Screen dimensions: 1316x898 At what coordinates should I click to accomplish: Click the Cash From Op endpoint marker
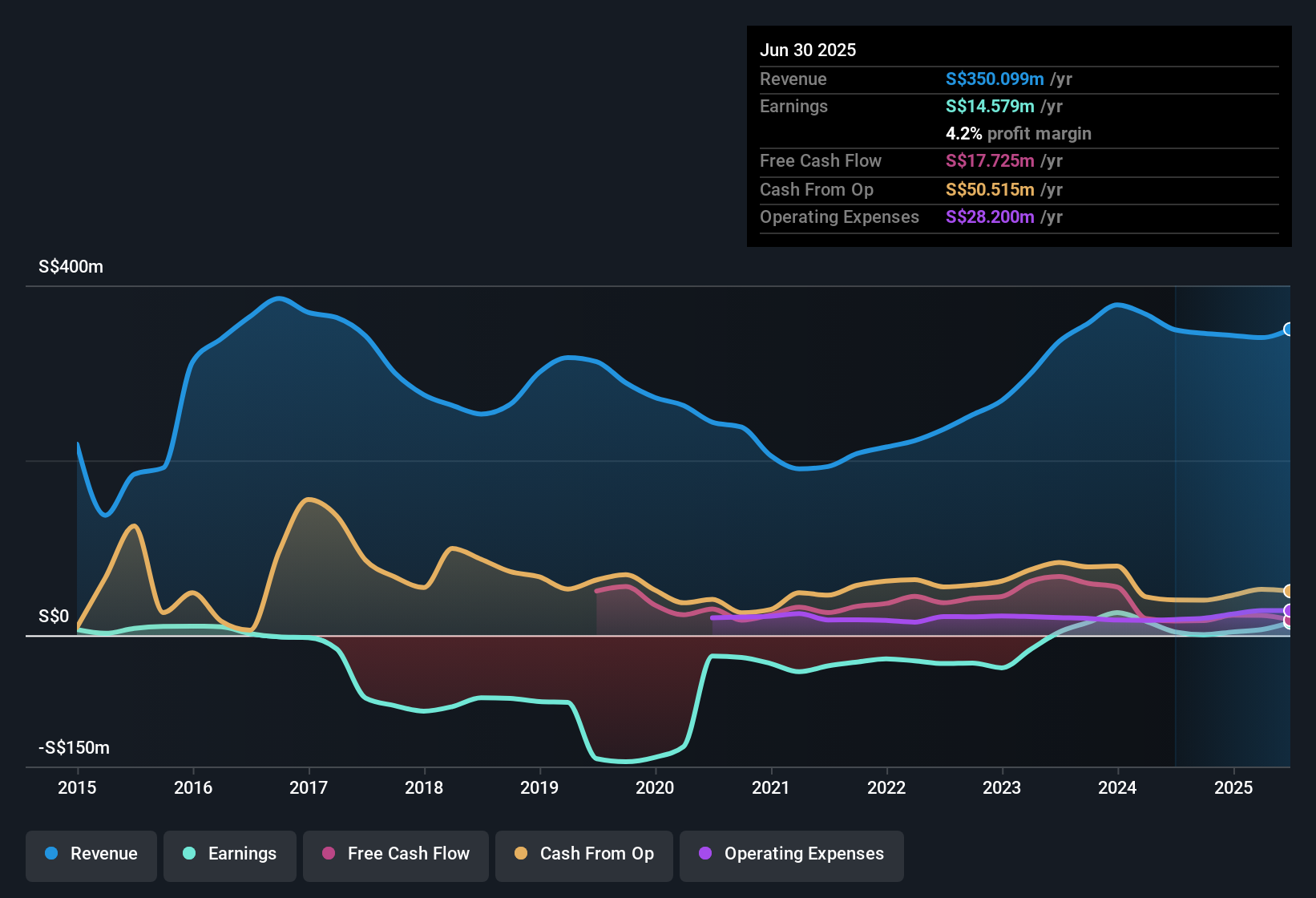1289,591
